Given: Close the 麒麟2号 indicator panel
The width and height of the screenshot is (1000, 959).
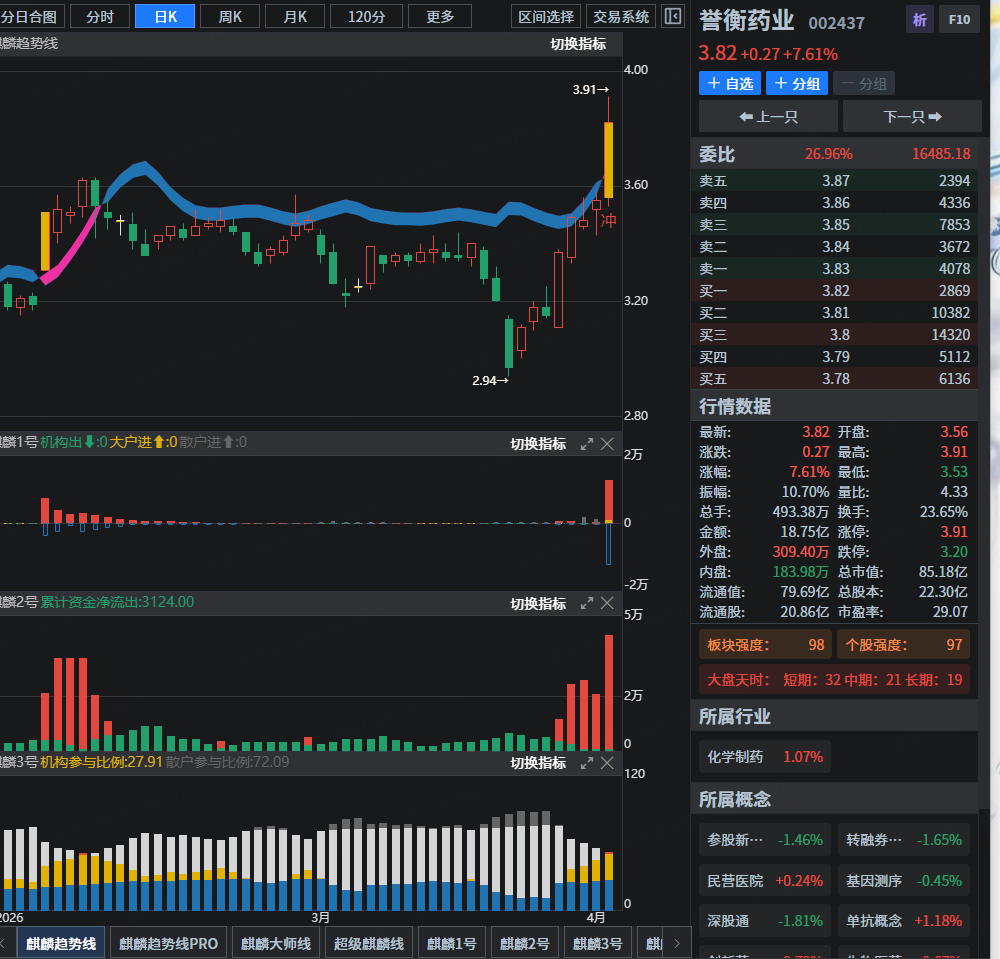Looking at the screenshot, I should (x=607, y=603).
